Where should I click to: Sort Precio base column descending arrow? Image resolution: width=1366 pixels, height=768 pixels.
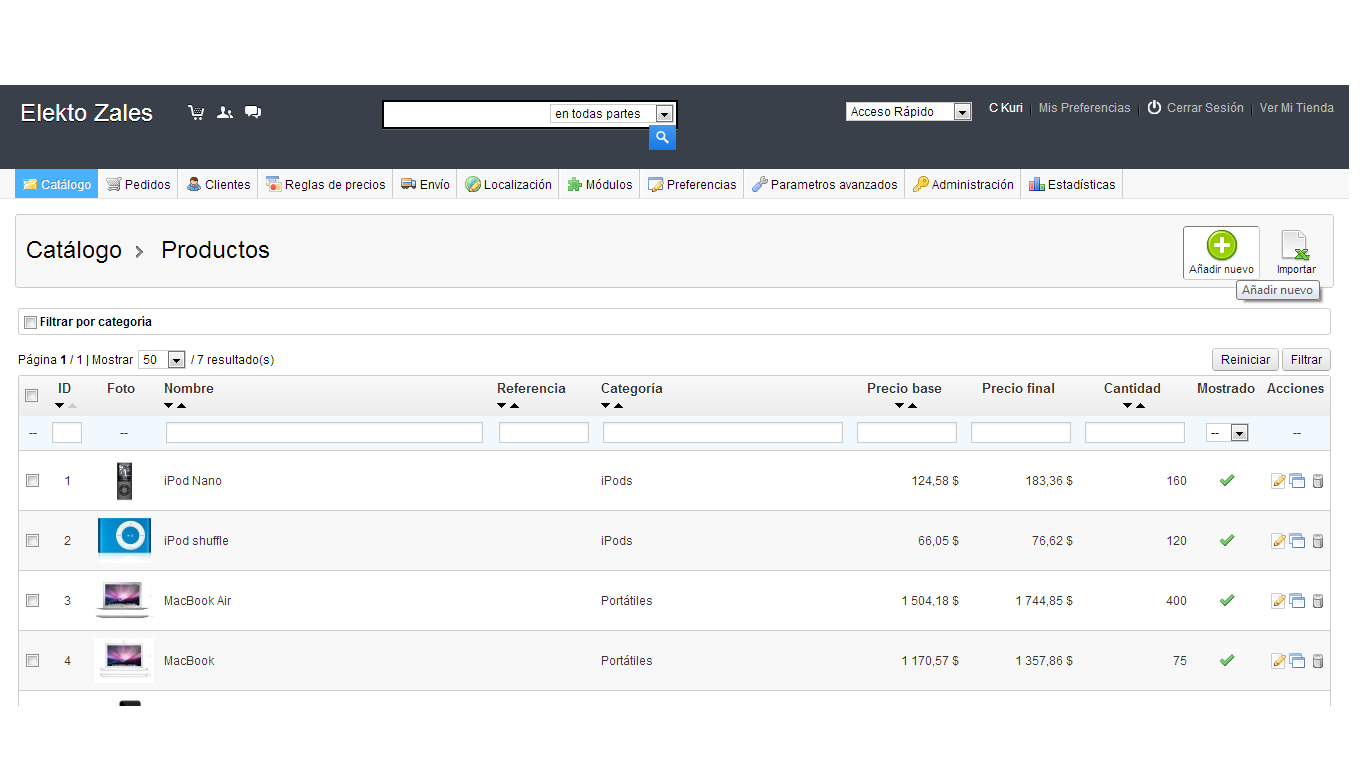(x=900, y=405)
